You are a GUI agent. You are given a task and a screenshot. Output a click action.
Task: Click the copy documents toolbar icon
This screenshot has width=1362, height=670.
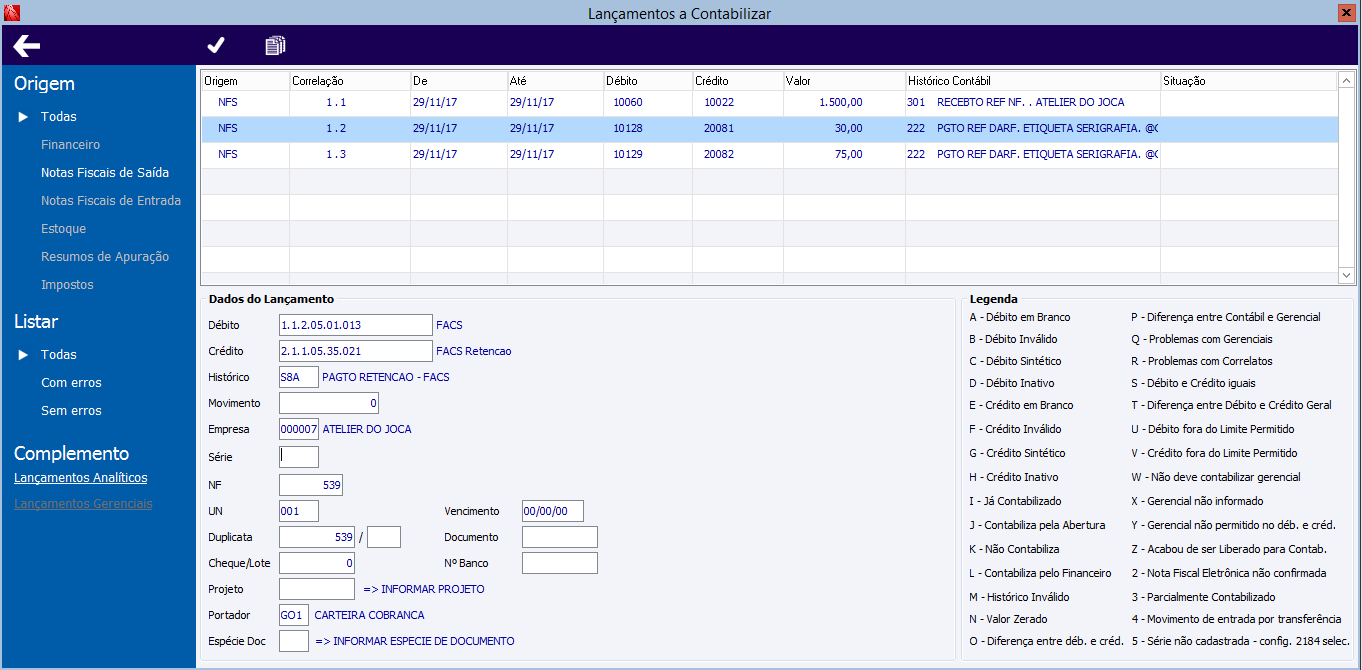point(275,45)
